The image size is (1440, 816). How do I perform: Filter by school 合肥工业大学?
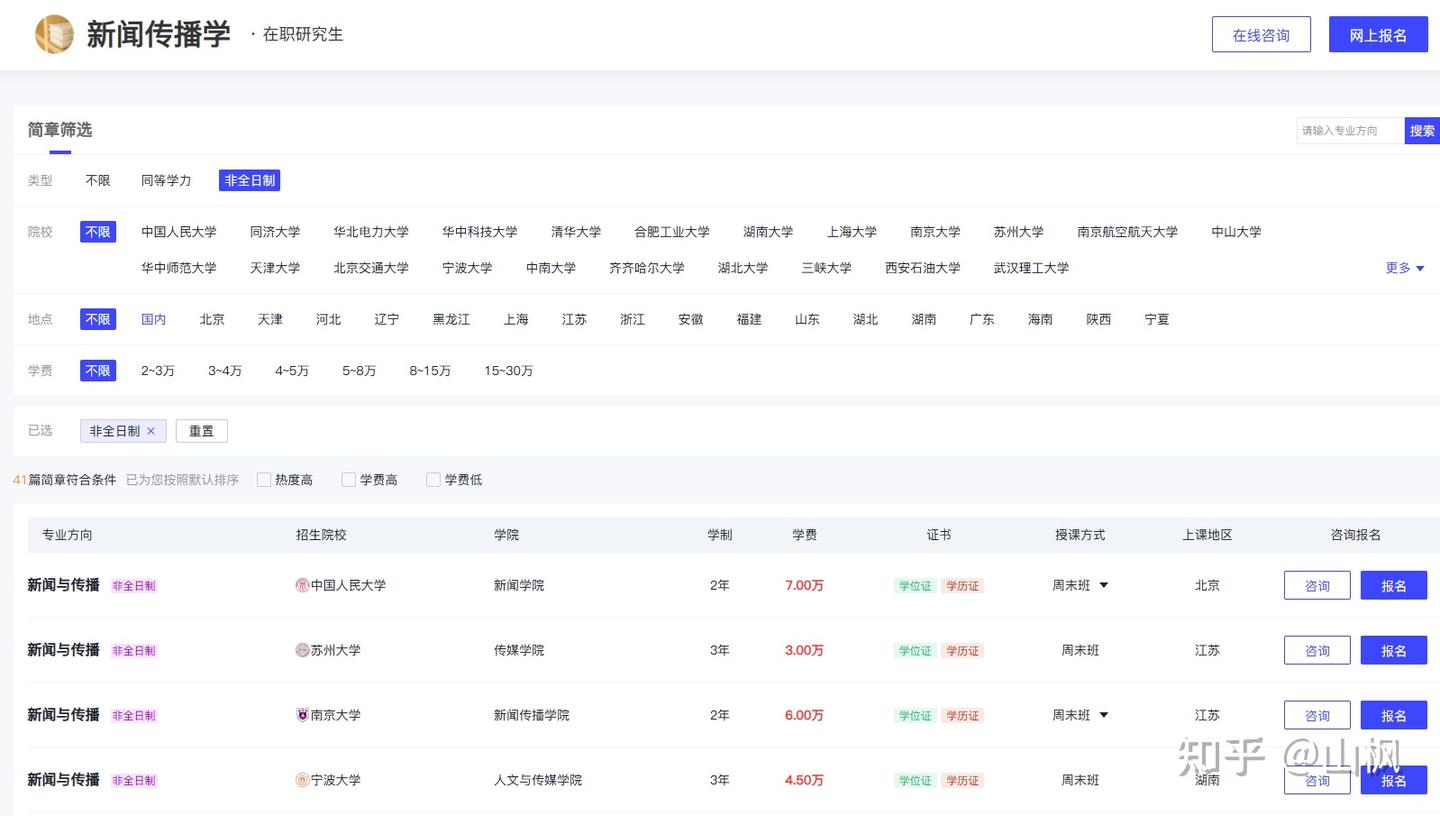672,232
